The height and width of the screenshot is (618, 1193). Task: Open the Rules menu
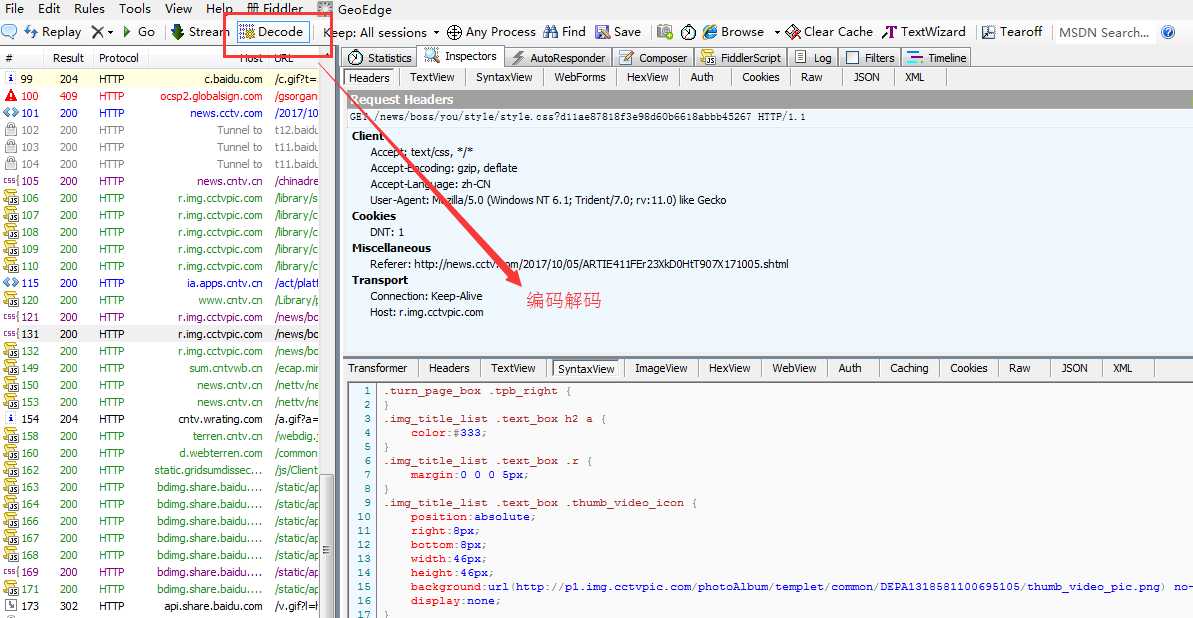click(x=89, y=9)
